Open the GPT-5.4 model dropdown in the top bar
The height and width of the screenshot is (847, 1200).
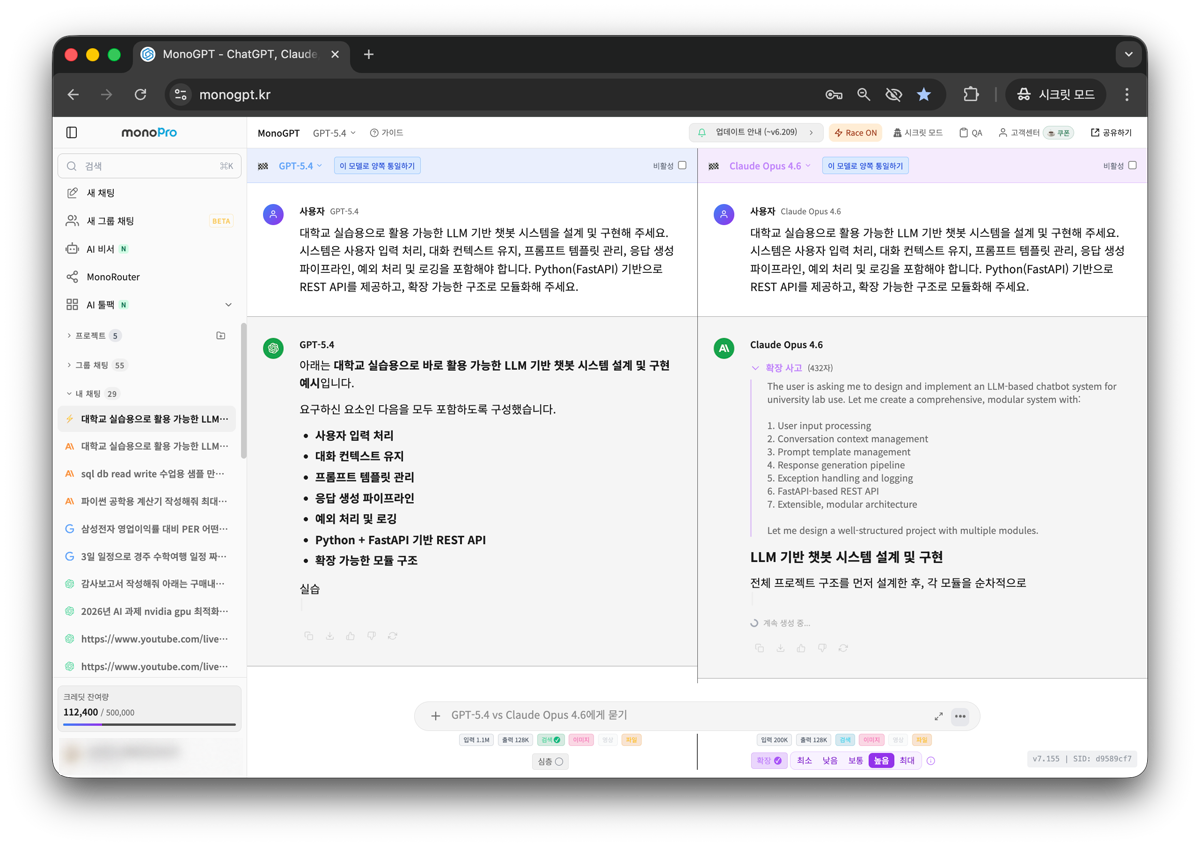click(x=334, y=133)
